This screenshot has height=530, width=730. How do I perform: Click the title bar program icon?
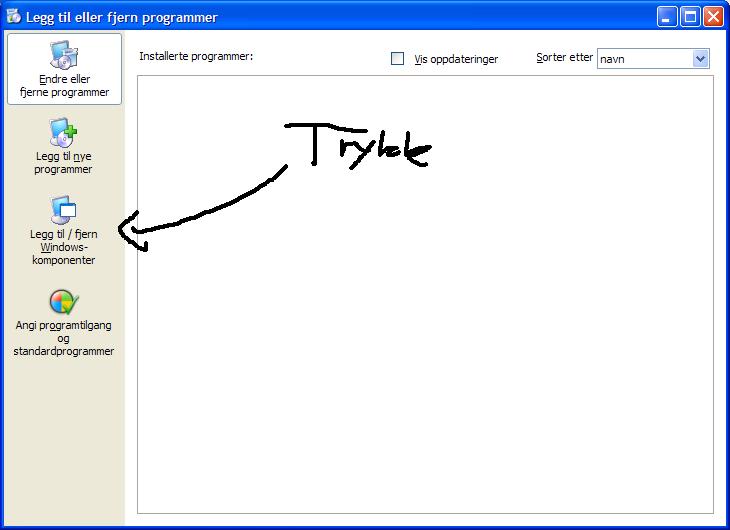[14, 16]
